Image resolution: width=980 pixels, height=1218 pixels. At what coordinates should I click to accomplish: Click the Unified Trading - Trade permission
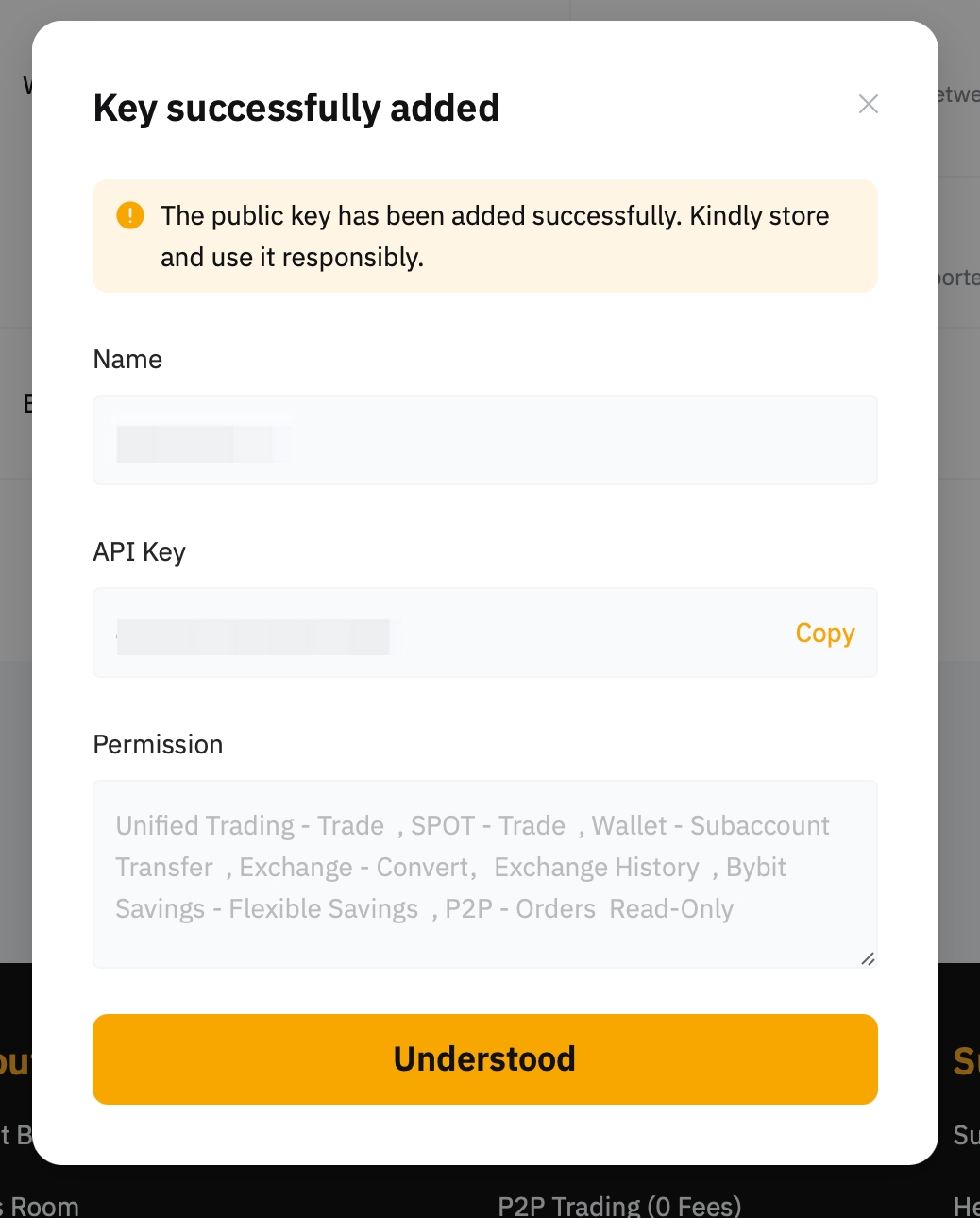click(x=249, y=825)
